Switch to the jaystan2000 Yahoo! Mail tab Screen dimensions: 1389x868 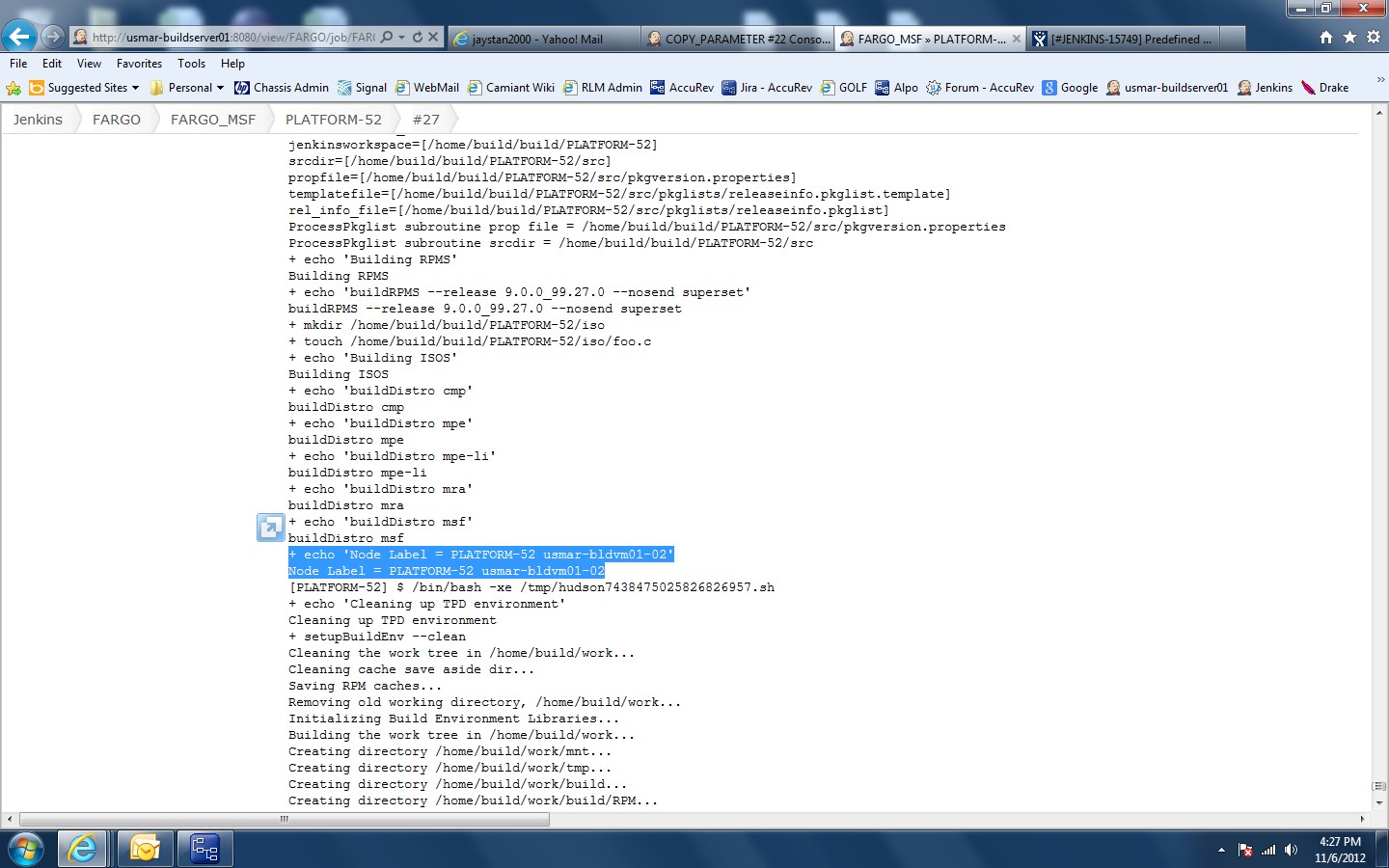pos(543,39)
